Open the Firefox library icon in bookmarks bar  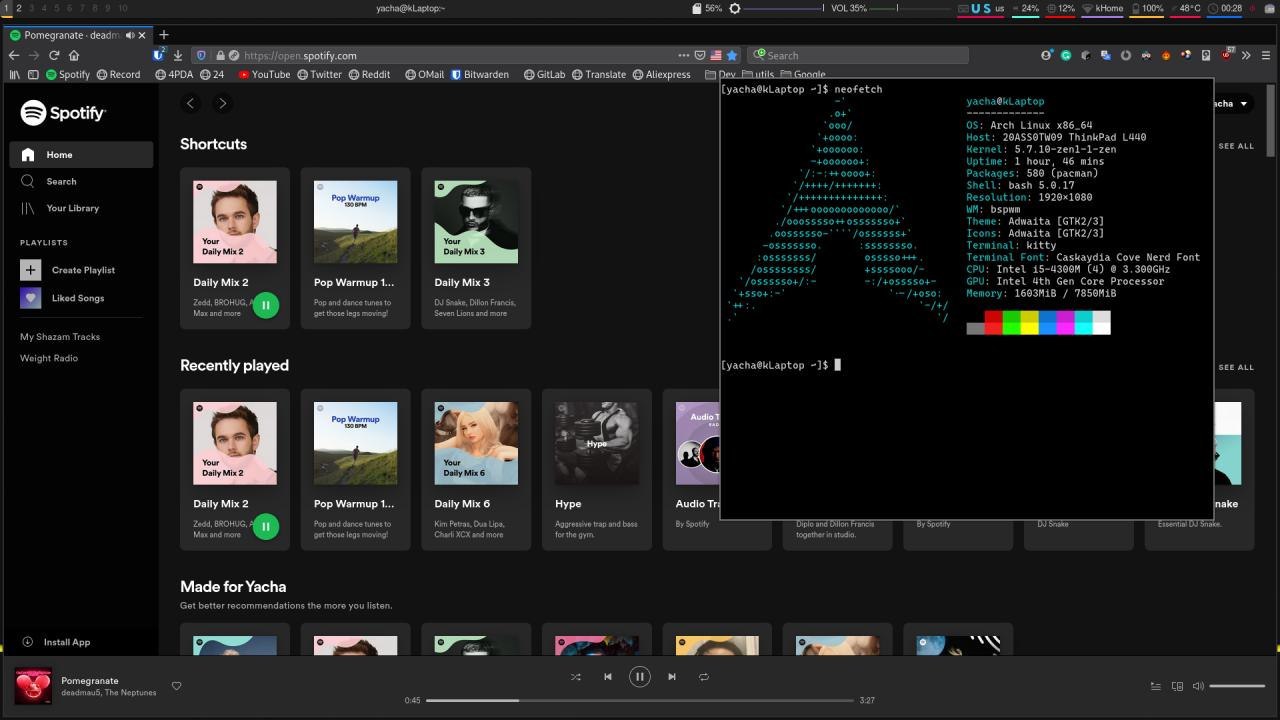click(15, 74)
